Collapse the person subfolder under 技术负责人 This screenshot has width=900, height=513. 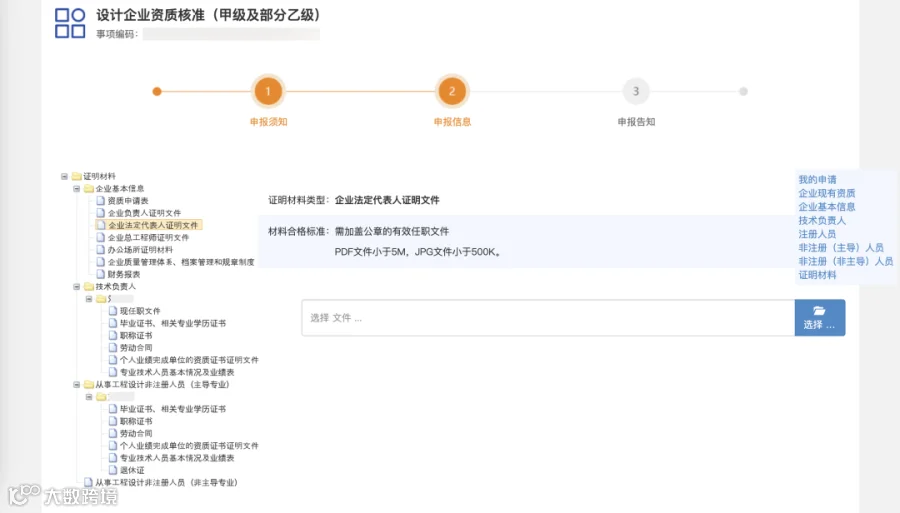pyautogui.click(x=89, y=299)
